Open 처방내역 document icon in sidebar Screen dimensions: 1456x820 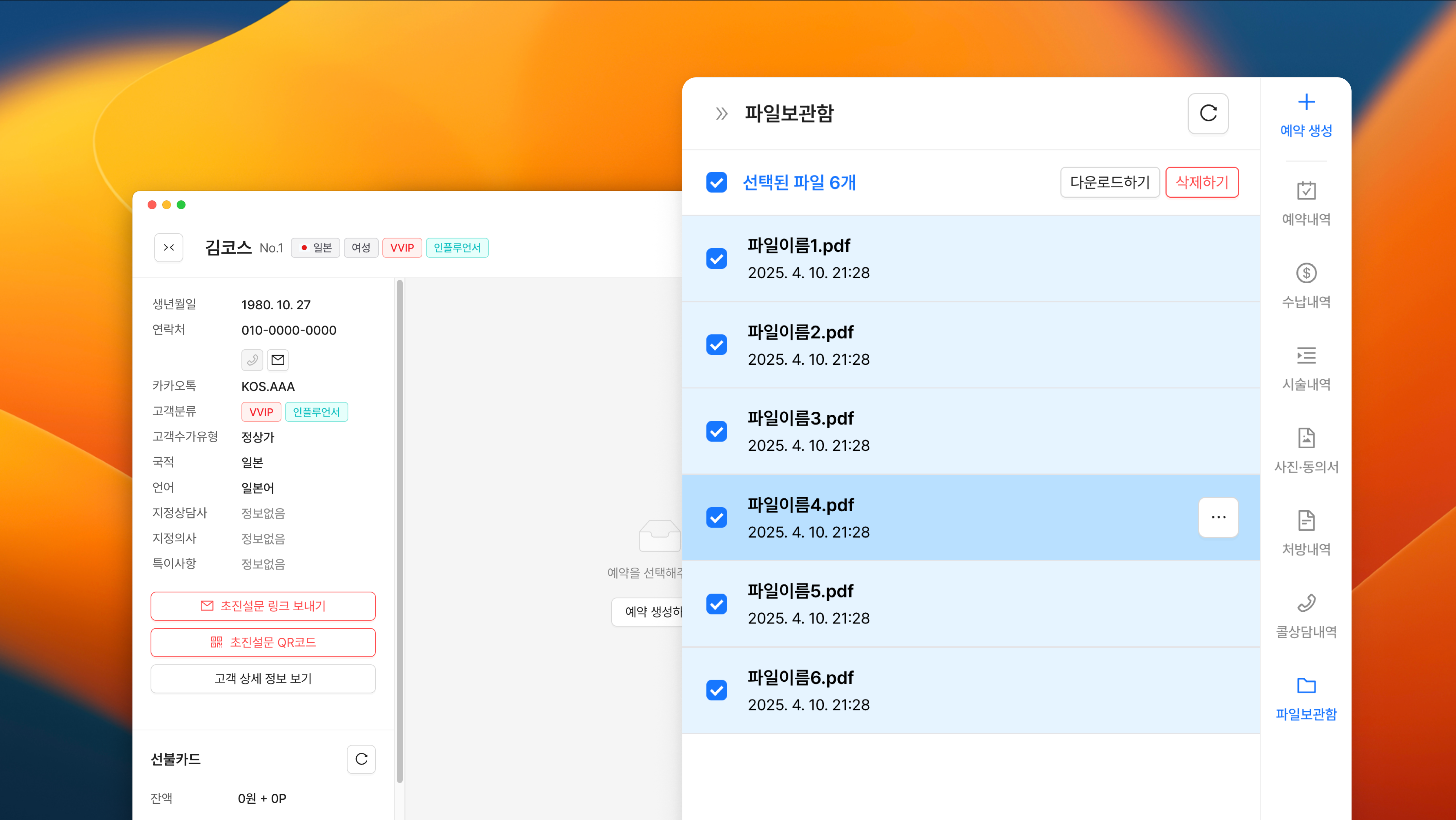click(1306, 520)
